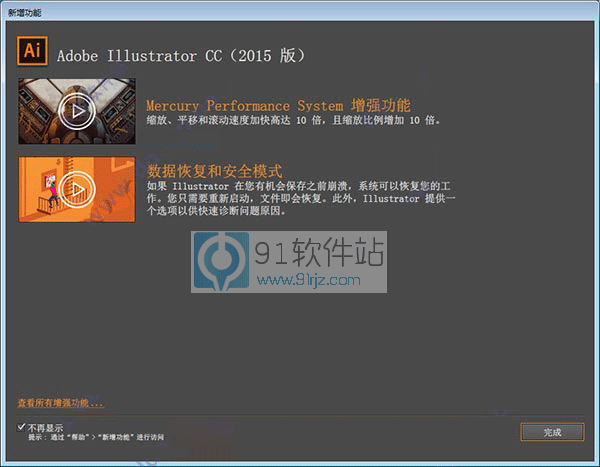Toggle the 不再显示 checkbox

22,426
